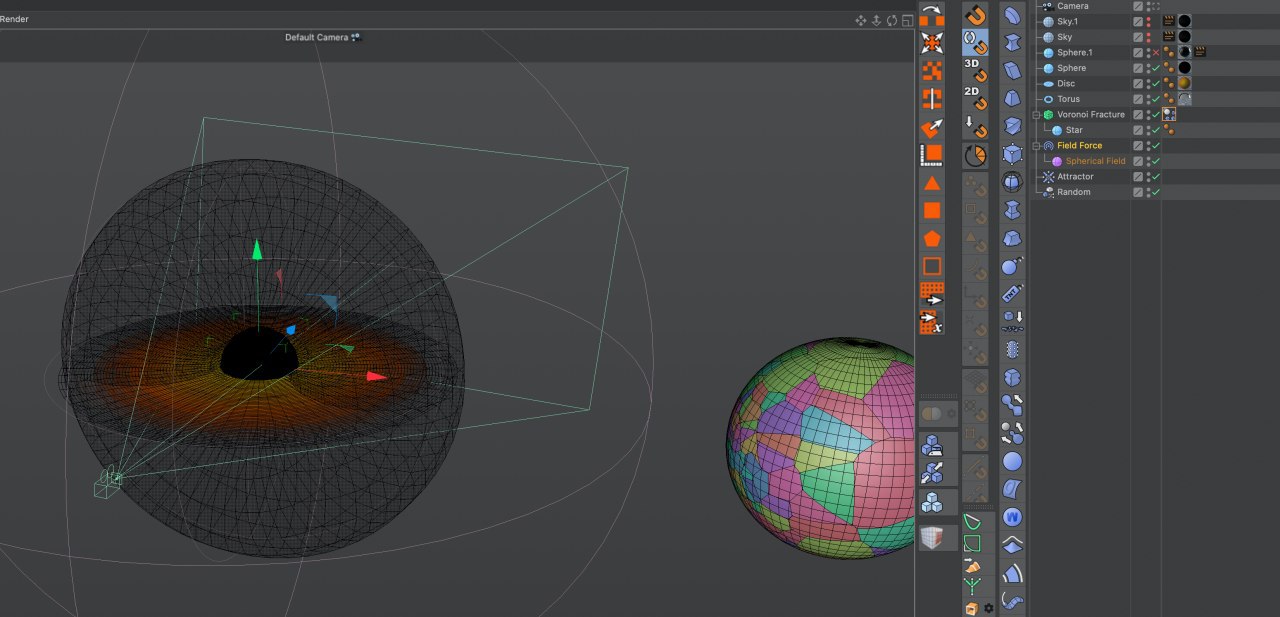The height and width of the screenshot is (617, 1280).
Task: Select the TNT Explosion FX icon
Action: [1012, 294]
